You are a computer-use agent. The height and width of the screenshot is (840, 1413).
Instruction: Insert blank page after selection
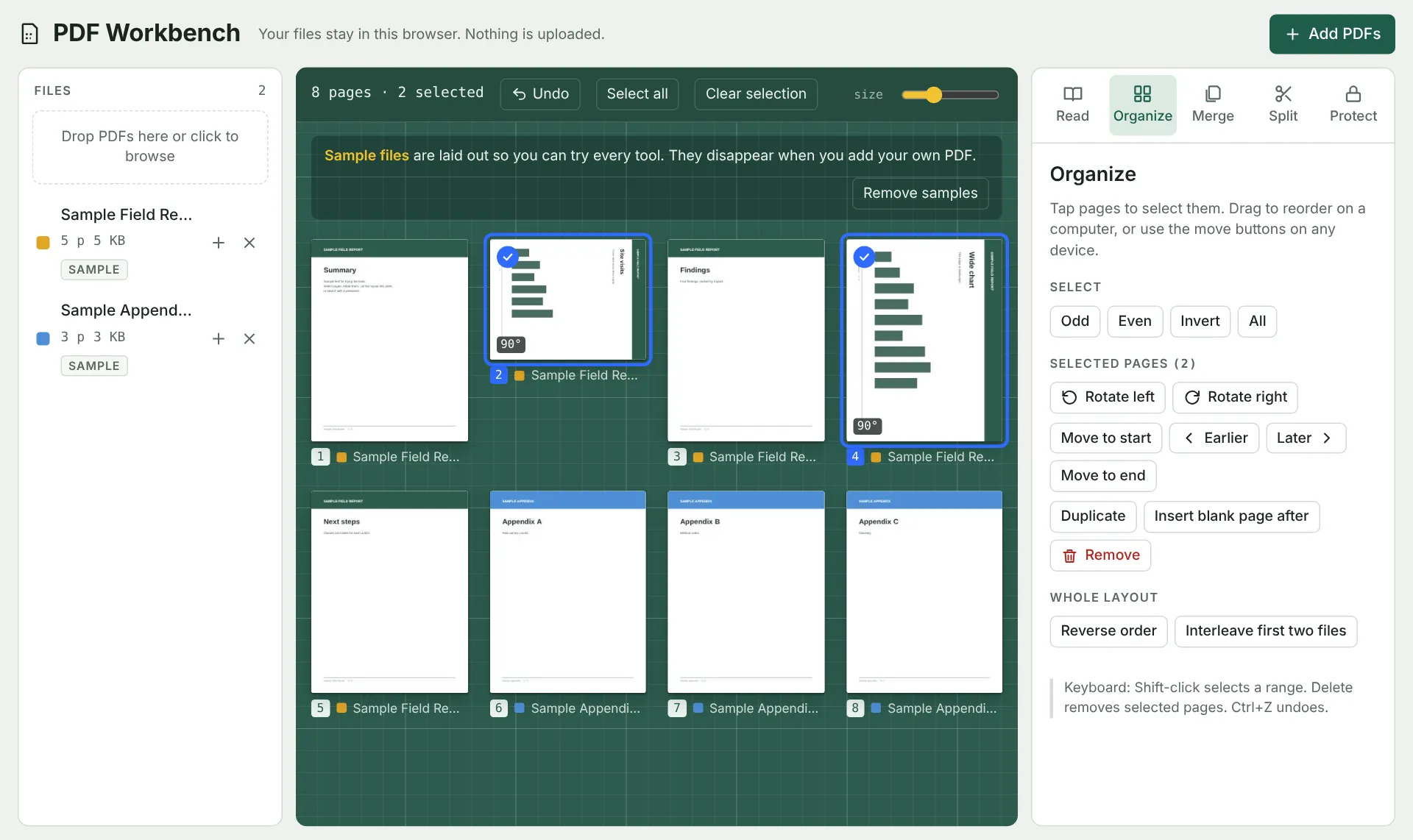[x=1231, y=516]
